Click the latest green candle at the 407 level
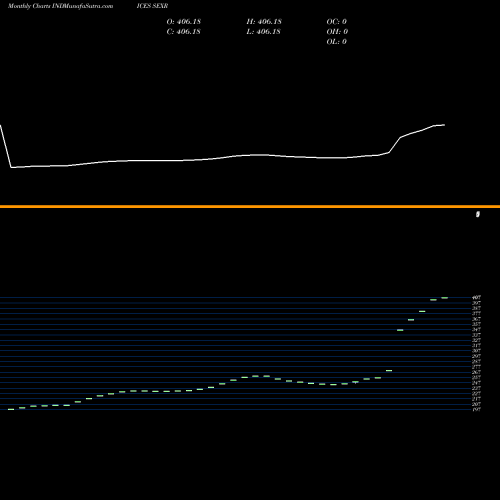Screen dimensions: 500x500 pos(445,298)
